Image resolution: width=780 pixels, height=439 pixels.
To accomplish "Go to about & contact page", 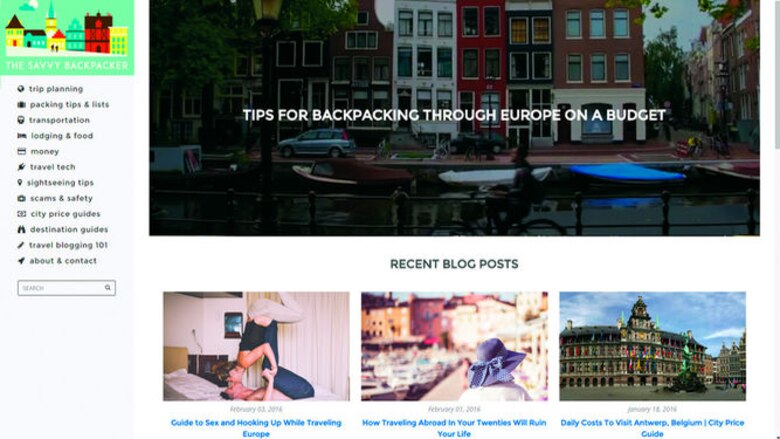I will point(63,261).
